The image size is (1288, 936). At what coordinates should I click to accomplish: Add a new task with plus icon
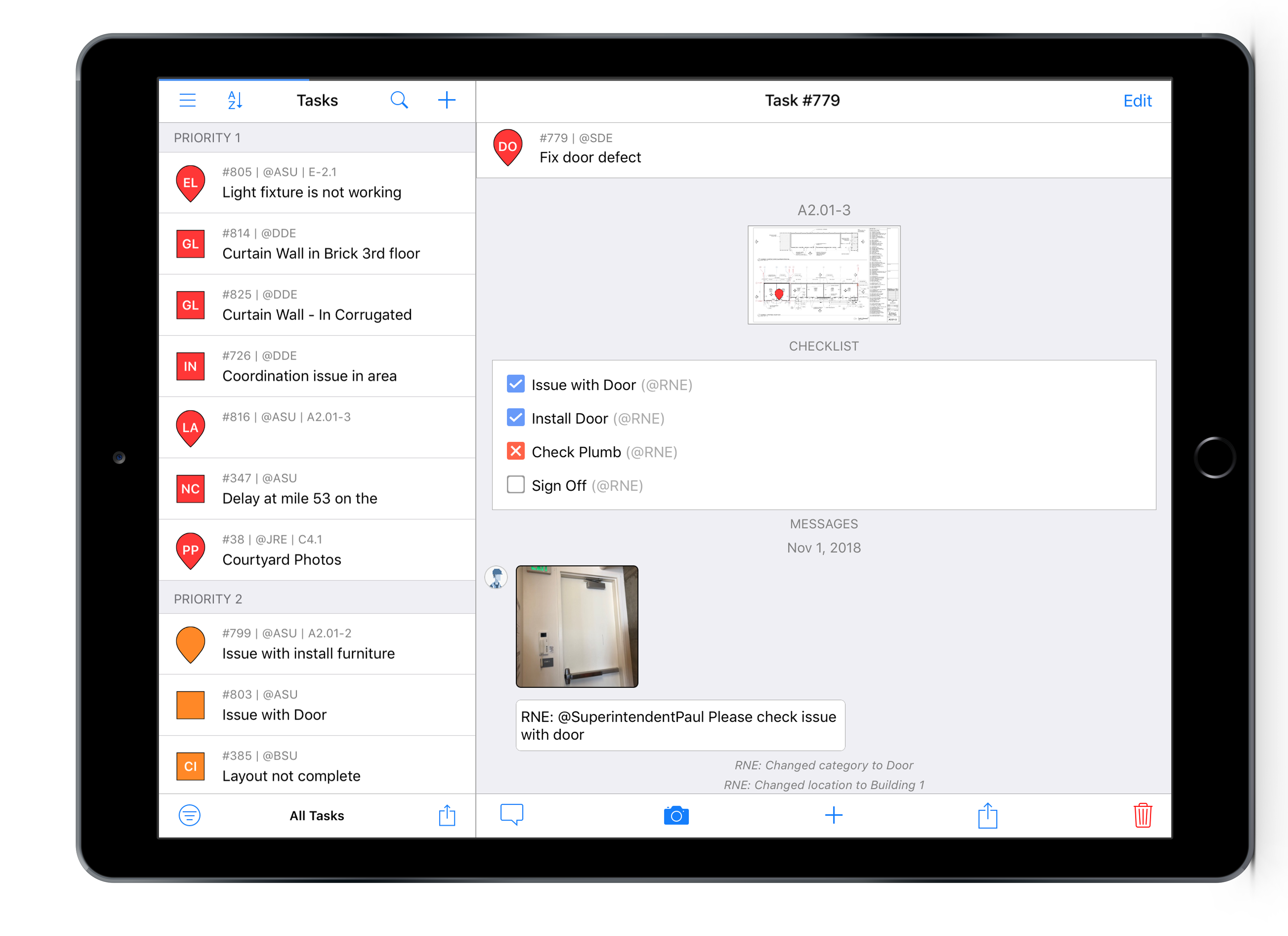click(447, 100)
